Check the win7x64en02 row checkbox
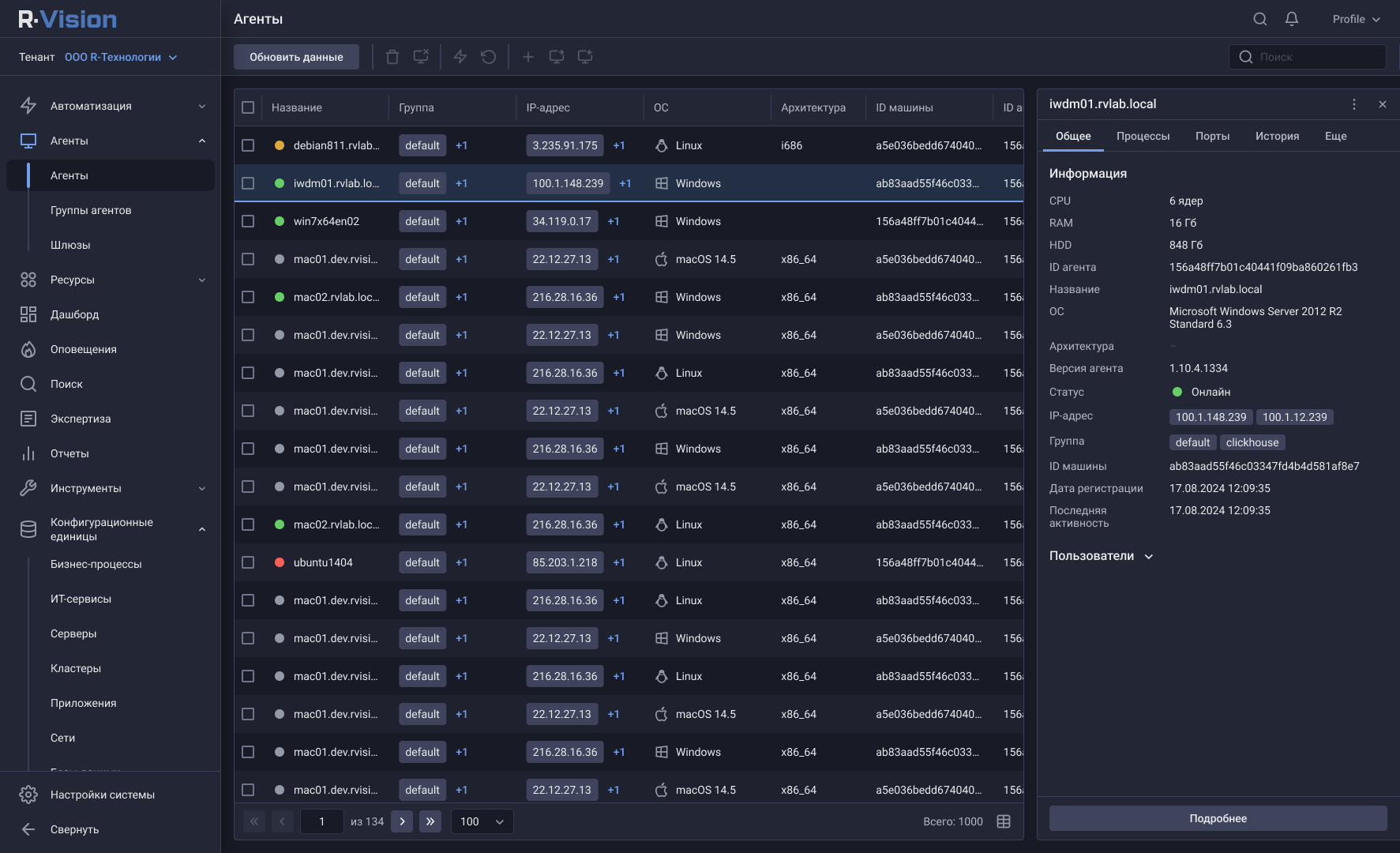Screen dimensions: 1400x853 (248, 221)
